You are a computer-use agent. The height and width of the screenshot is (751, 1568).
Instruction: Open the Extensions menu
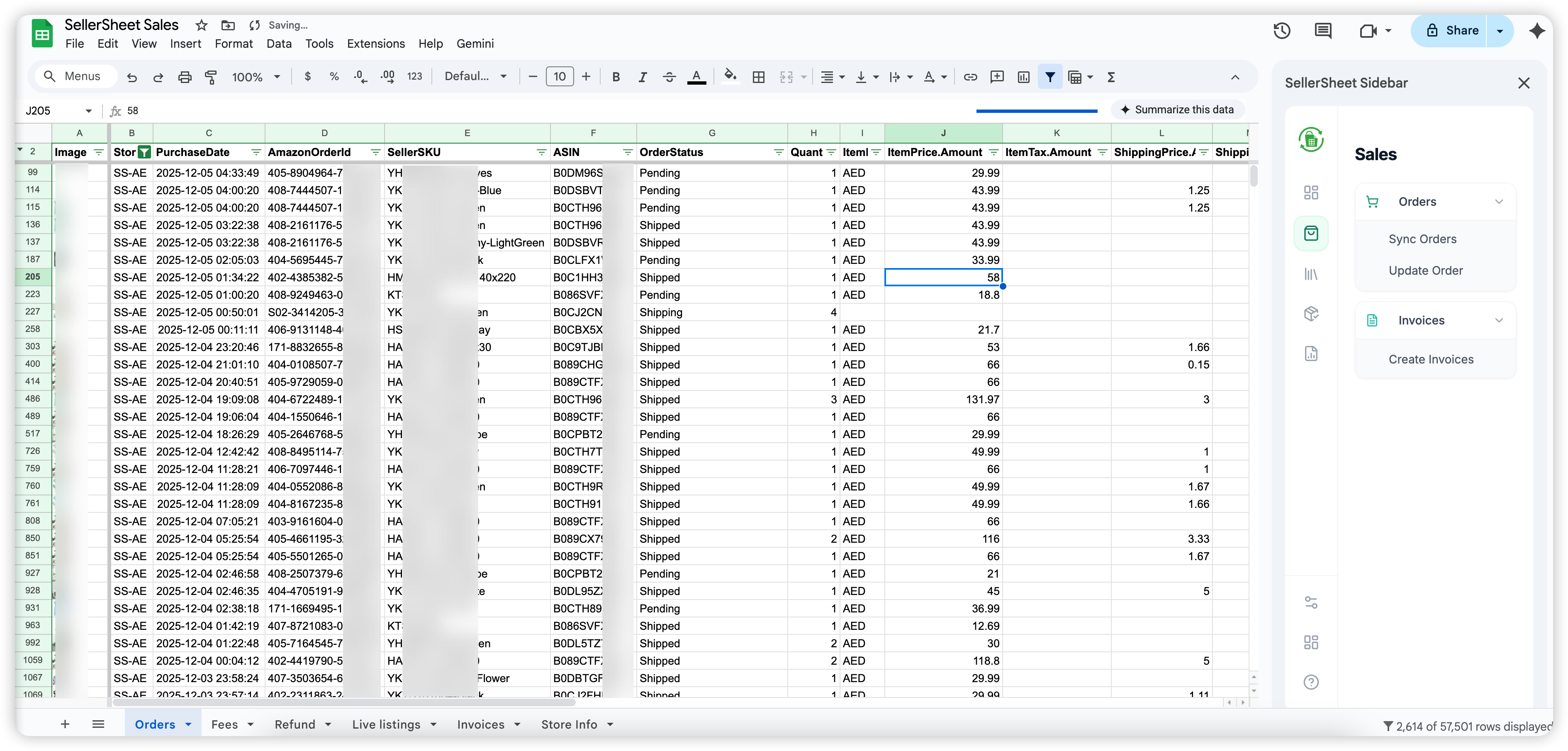click(375, 44)
